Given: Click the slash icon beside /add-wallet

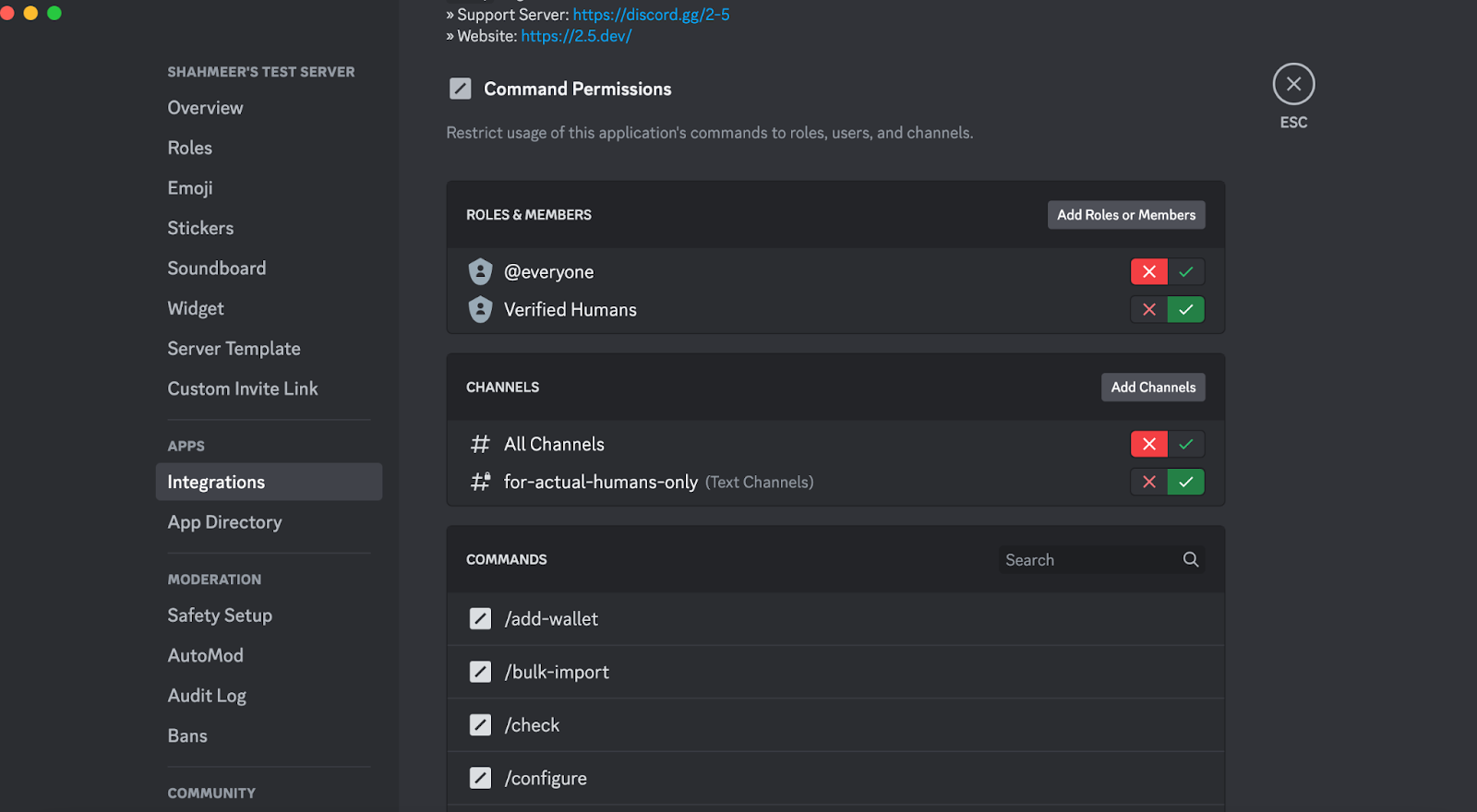Looking at the screenshot, I should 480,618.
